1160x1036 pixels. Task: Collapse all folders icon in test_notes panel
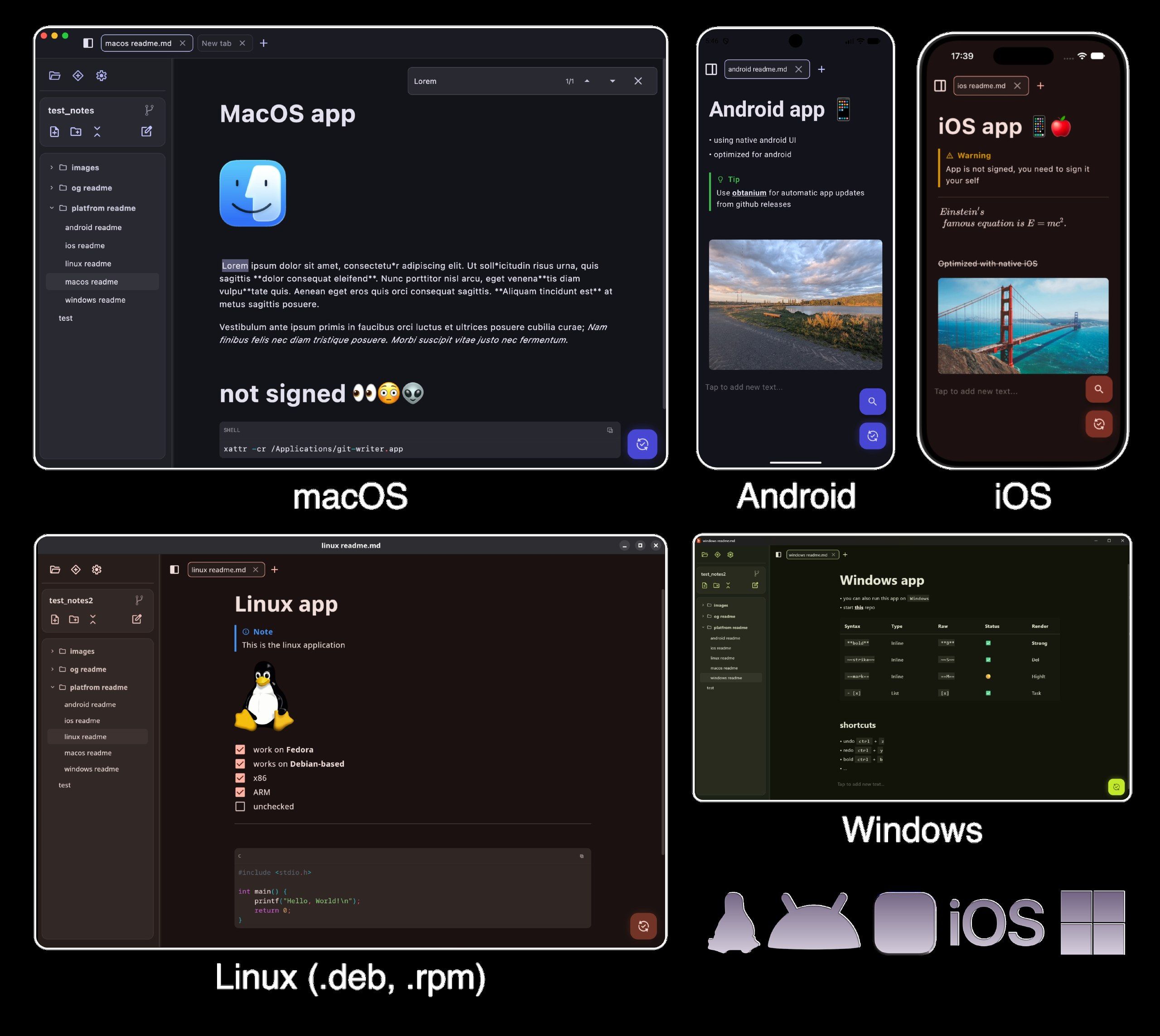(x=97, y=131)
